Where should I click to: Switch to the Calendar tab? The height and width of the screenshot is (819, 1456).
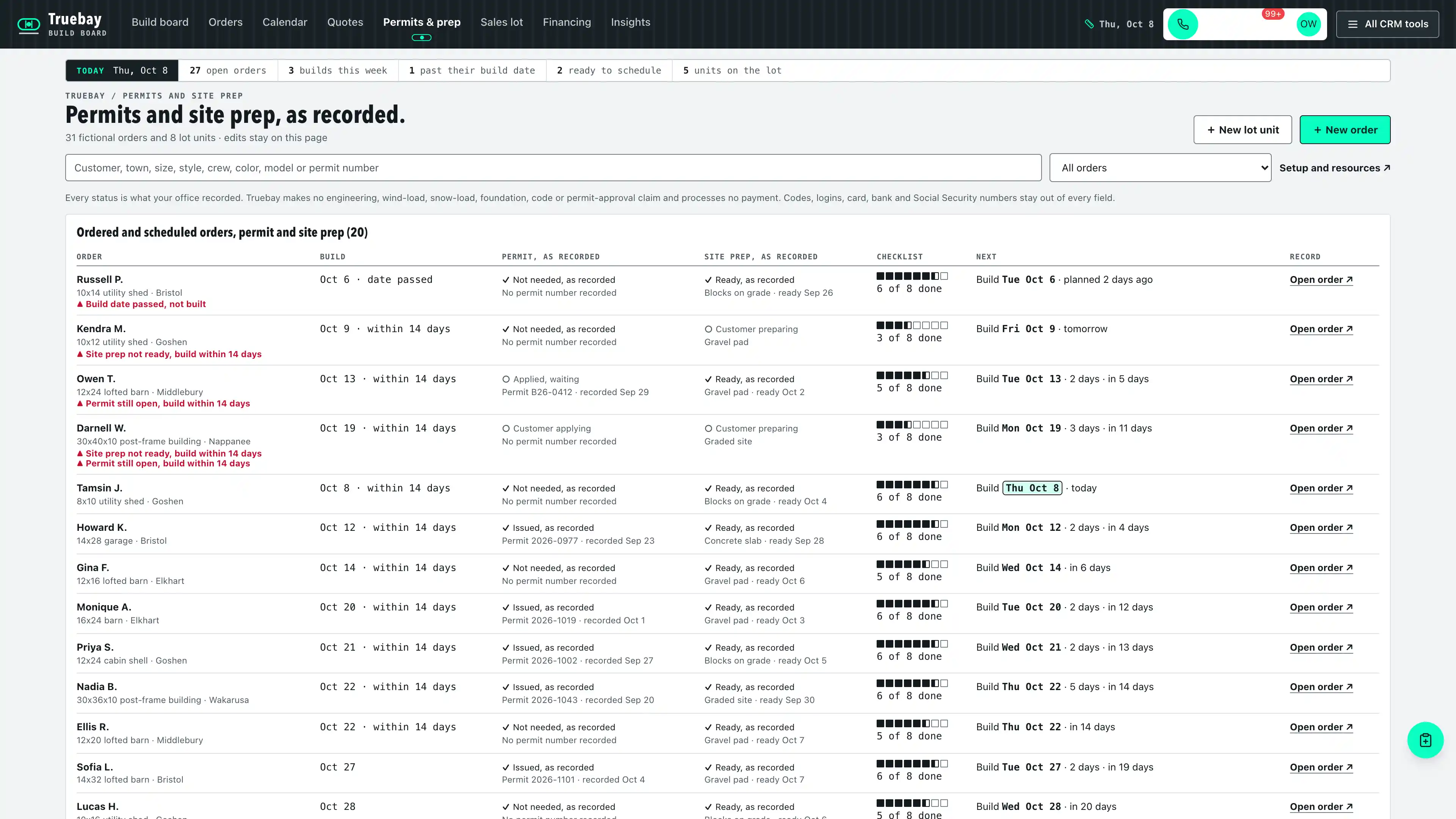285,22
